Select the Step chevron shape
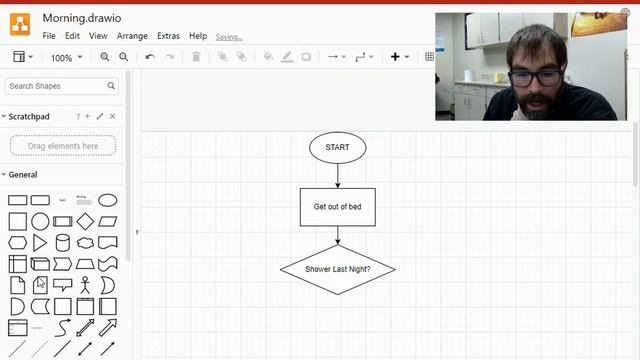The height and width of the screenshot is (360, 640). pos(63,264)
